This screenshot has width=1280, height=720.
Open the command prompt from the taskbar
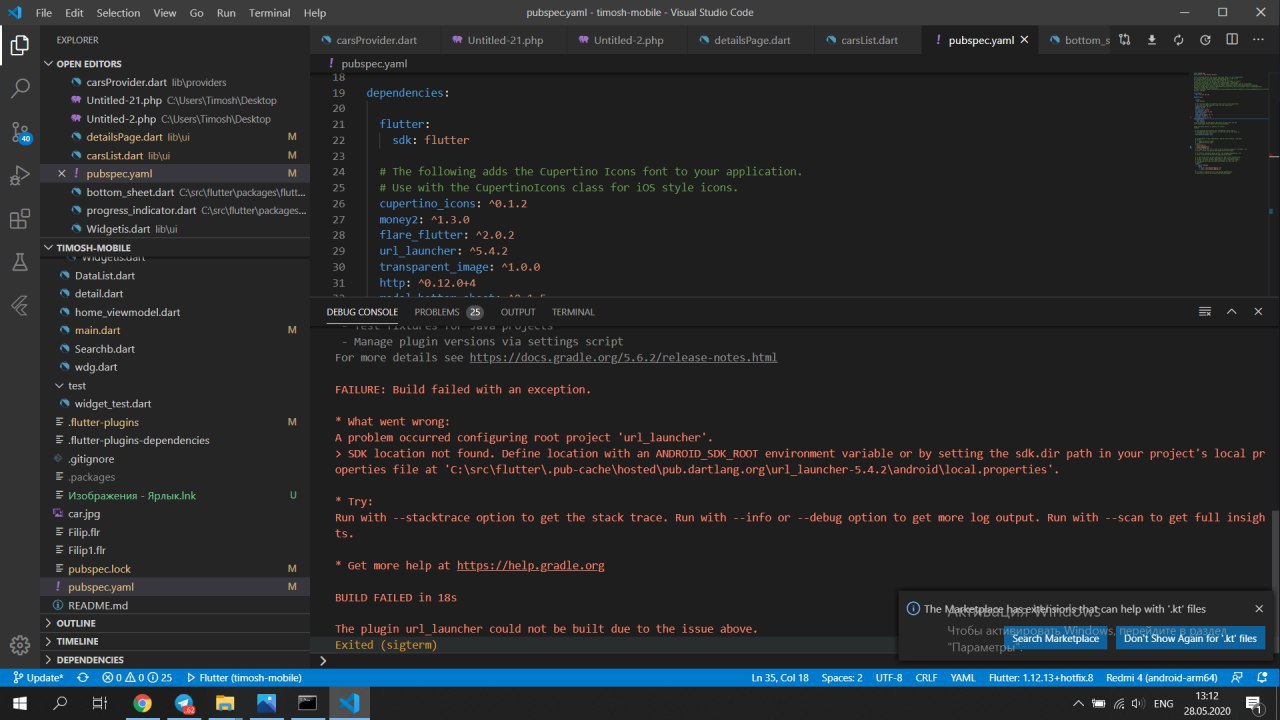[x=307, y=703]
